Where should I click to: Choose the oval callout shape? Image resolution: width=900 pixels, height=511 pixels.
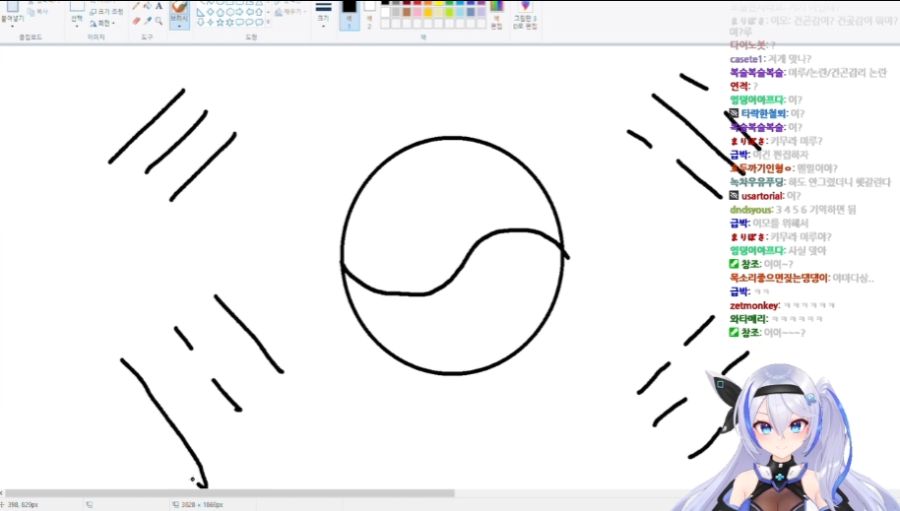[249, 22]
